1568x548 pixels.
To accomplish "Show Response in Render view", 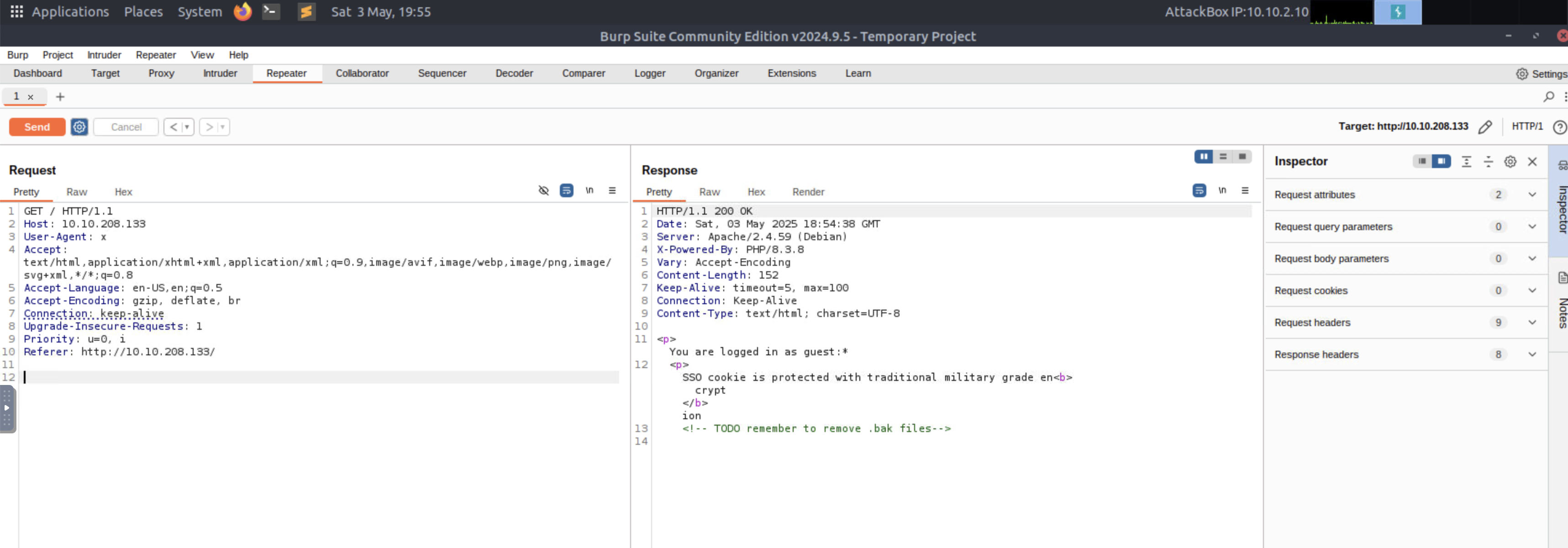I will (808, 192).
